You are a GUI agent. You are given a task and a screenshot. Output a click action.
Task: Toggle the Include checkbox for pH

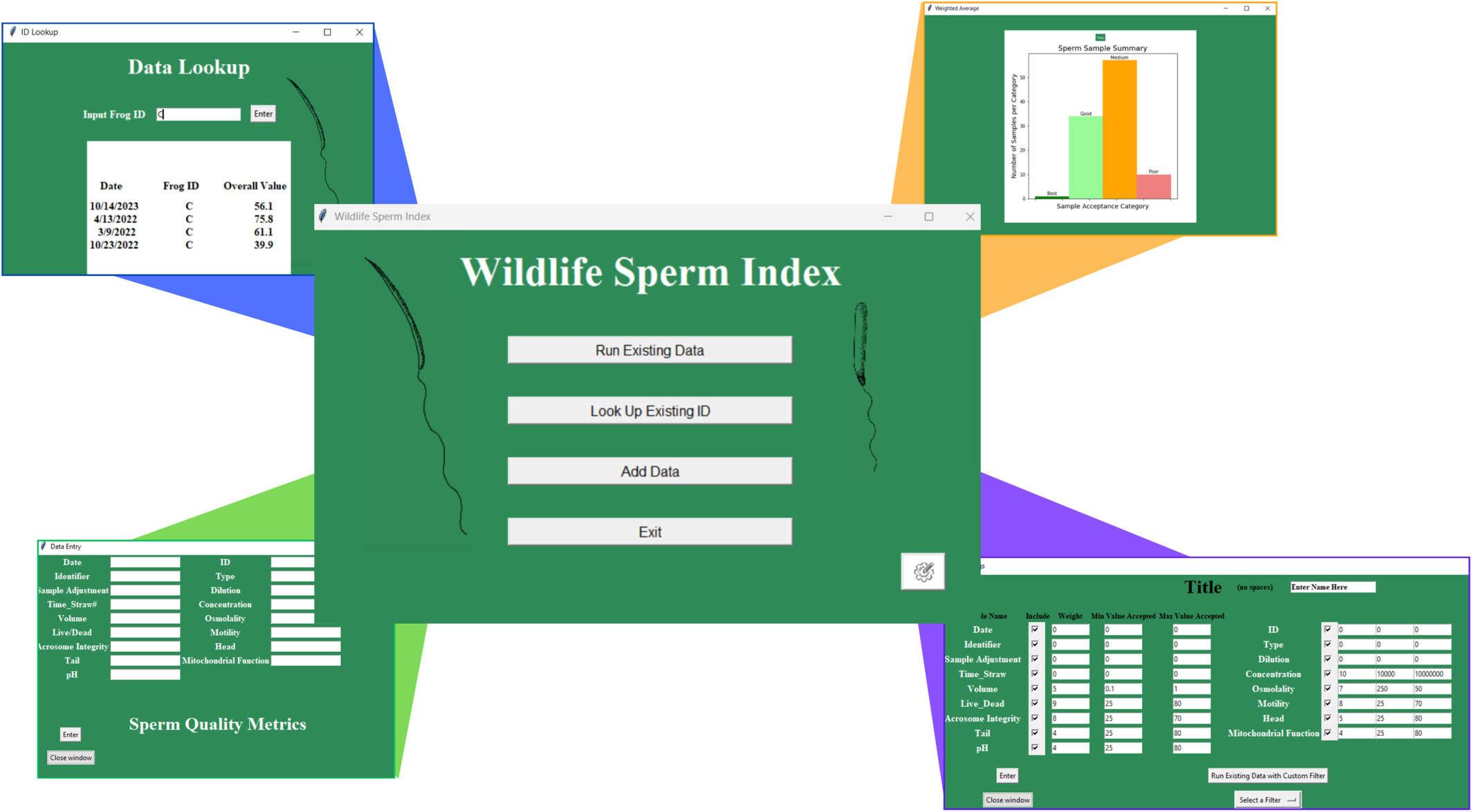pos(1035,748)
